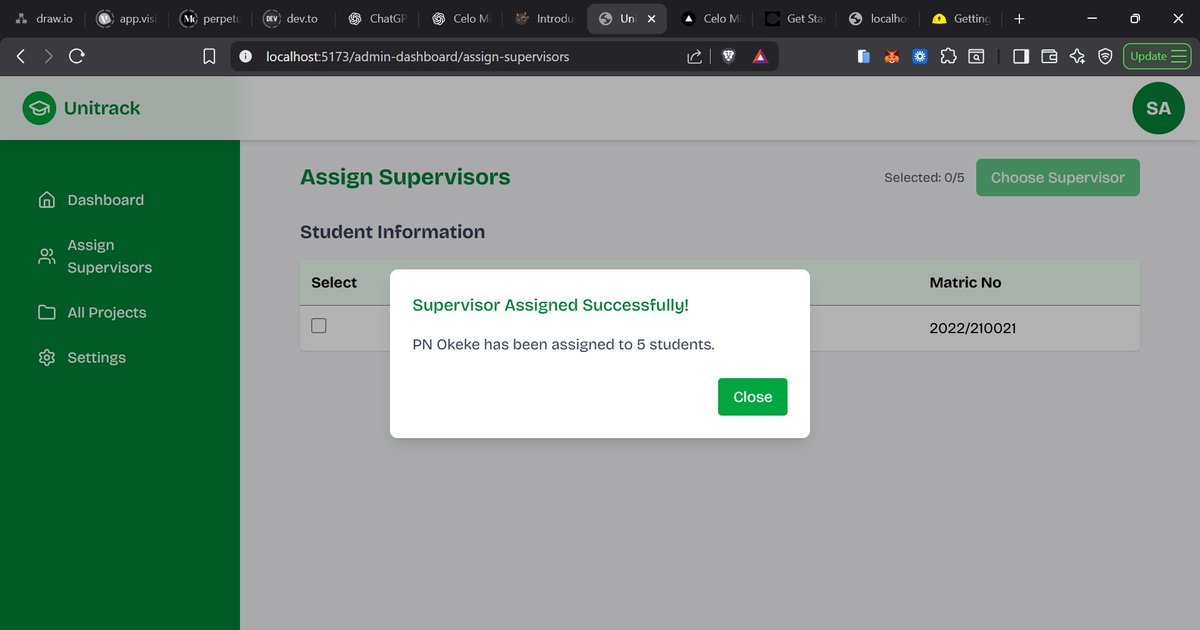The image size is (1200, 630).
Task: Click the Choose Supervisor button
Action: point(1057,177)
